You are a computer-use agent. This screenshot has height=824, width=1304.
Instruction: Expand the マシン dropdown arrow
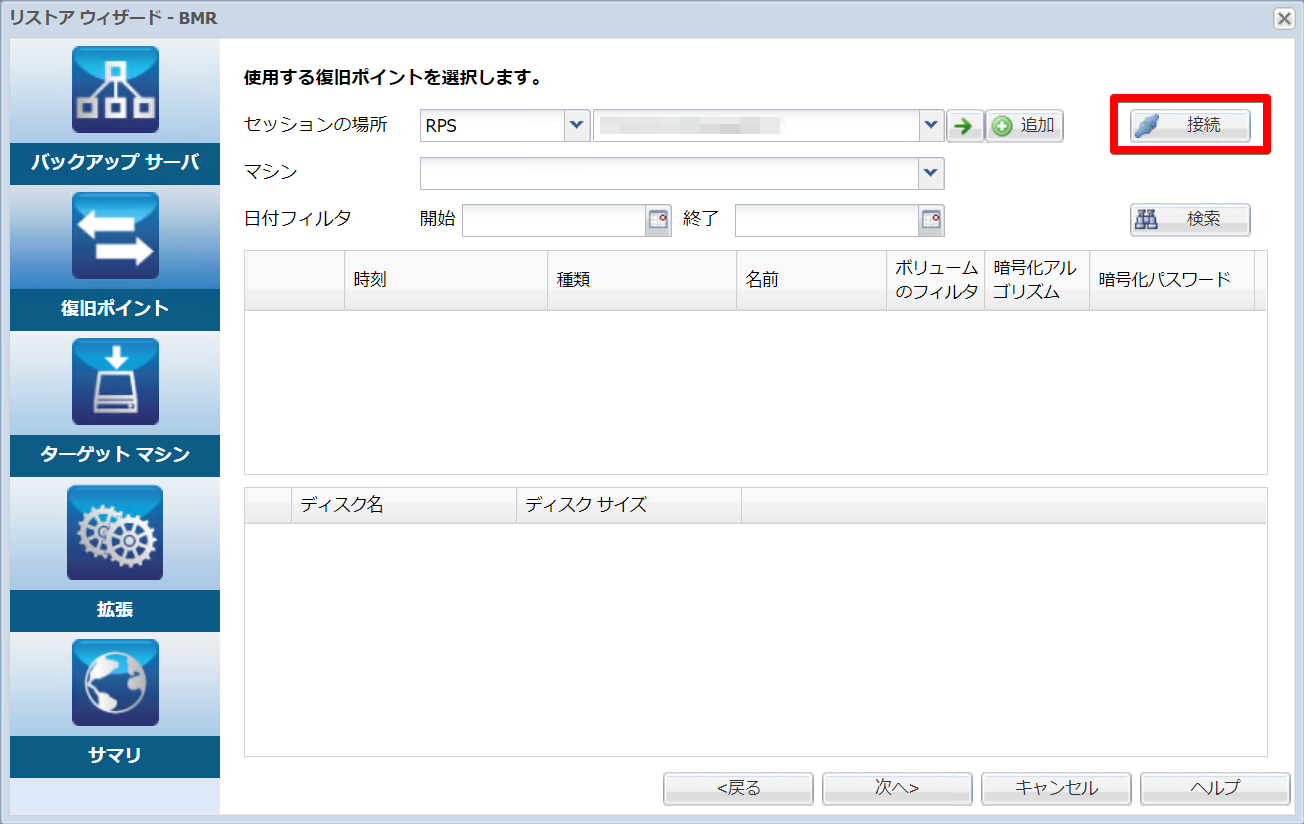click(x=932, y=173)
